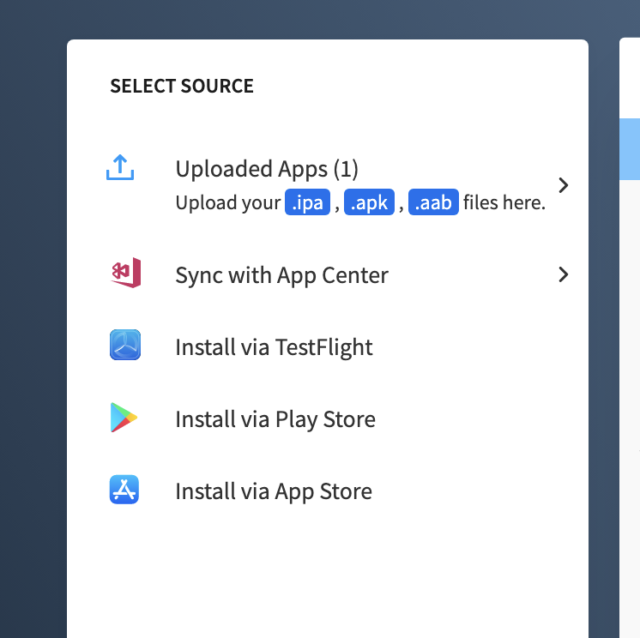The image size is (640, 638).
Task: Click the TestFlight propeller icon
Action: (x=125, y=345)
